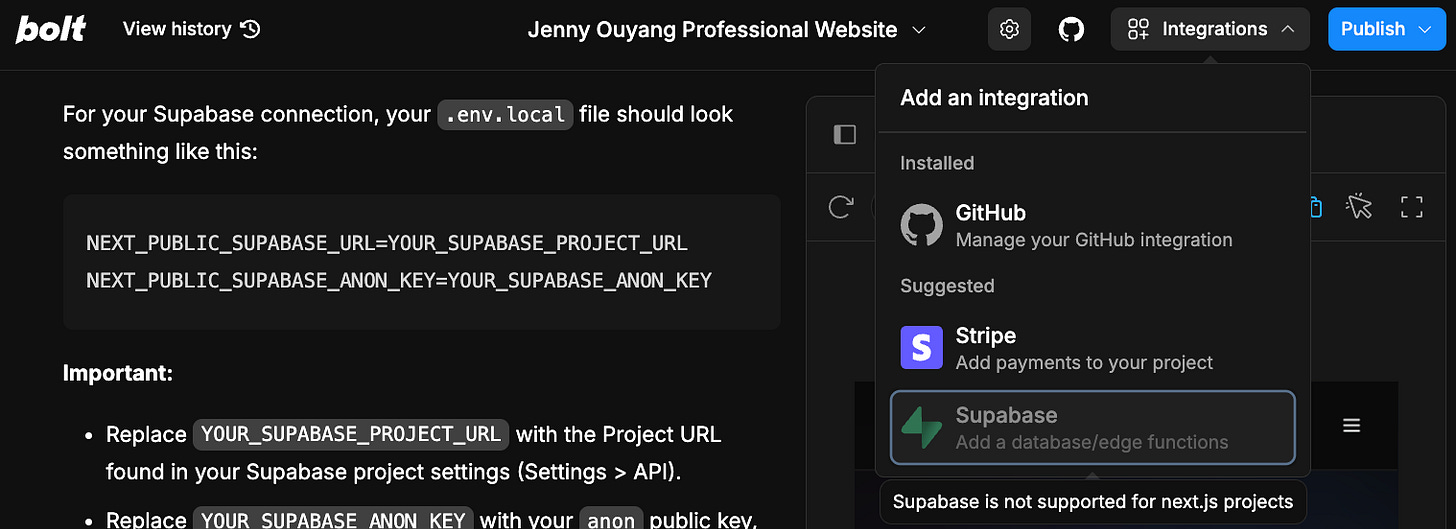Click the 'Important:' heading text
The width and height of the screenshot is (1456, 529).
[118, 373]
